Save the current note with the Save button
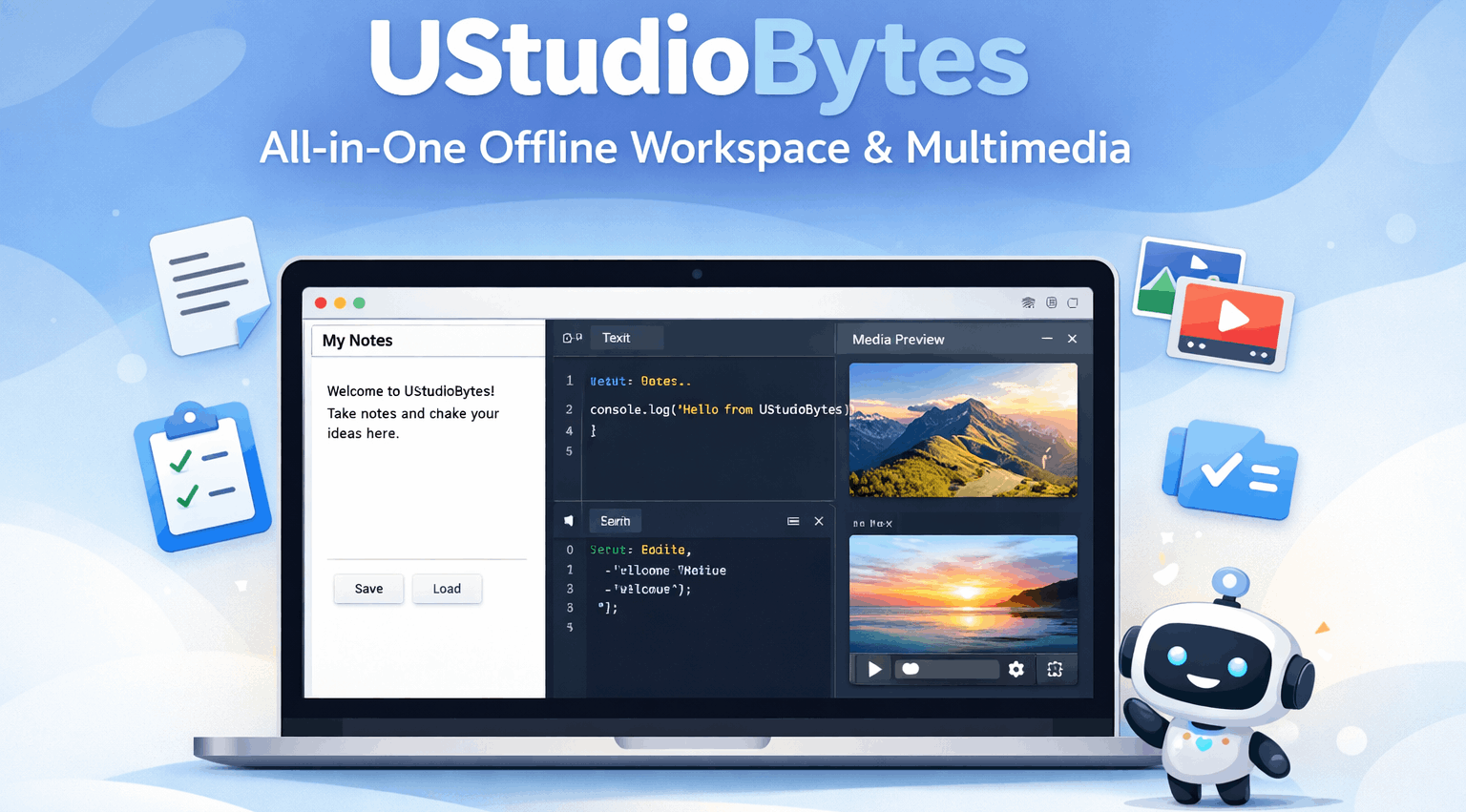The width and height of the screenshot is (1466, 812). coord(368,589)
